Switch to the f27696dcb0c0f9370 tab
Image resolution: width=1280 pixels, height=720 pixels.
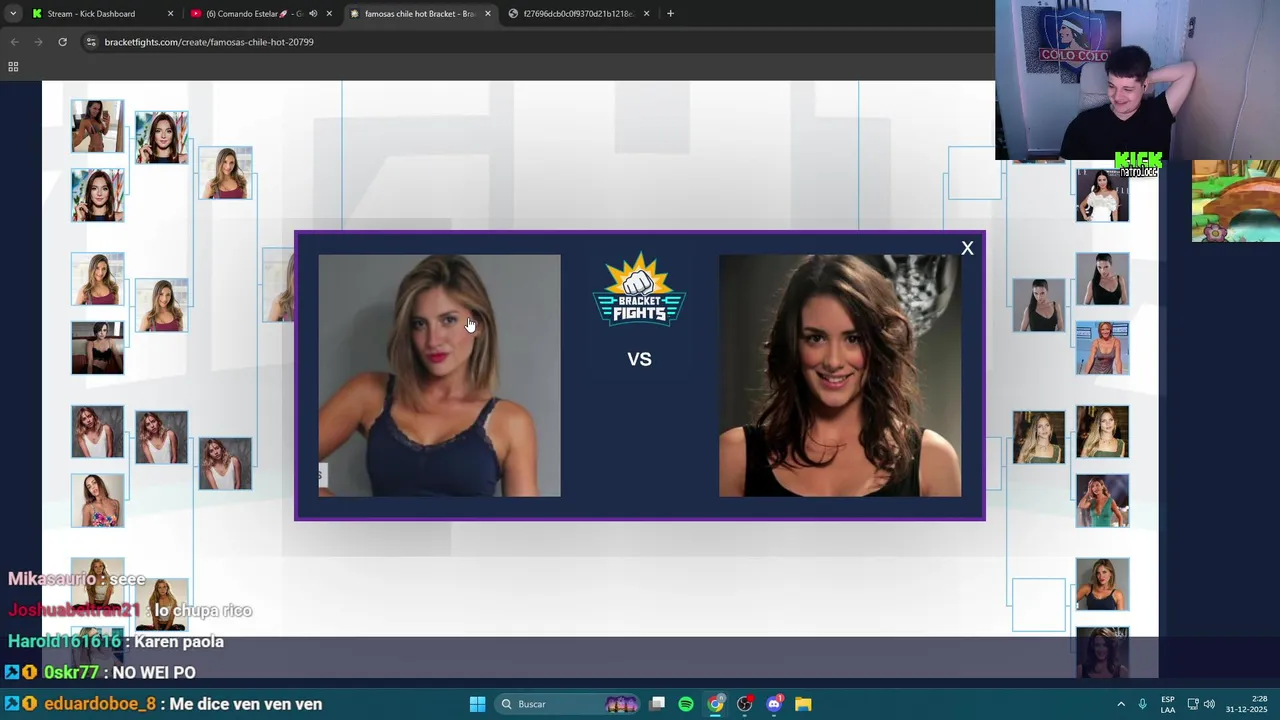pyautogui.click(x=578, y=14)
